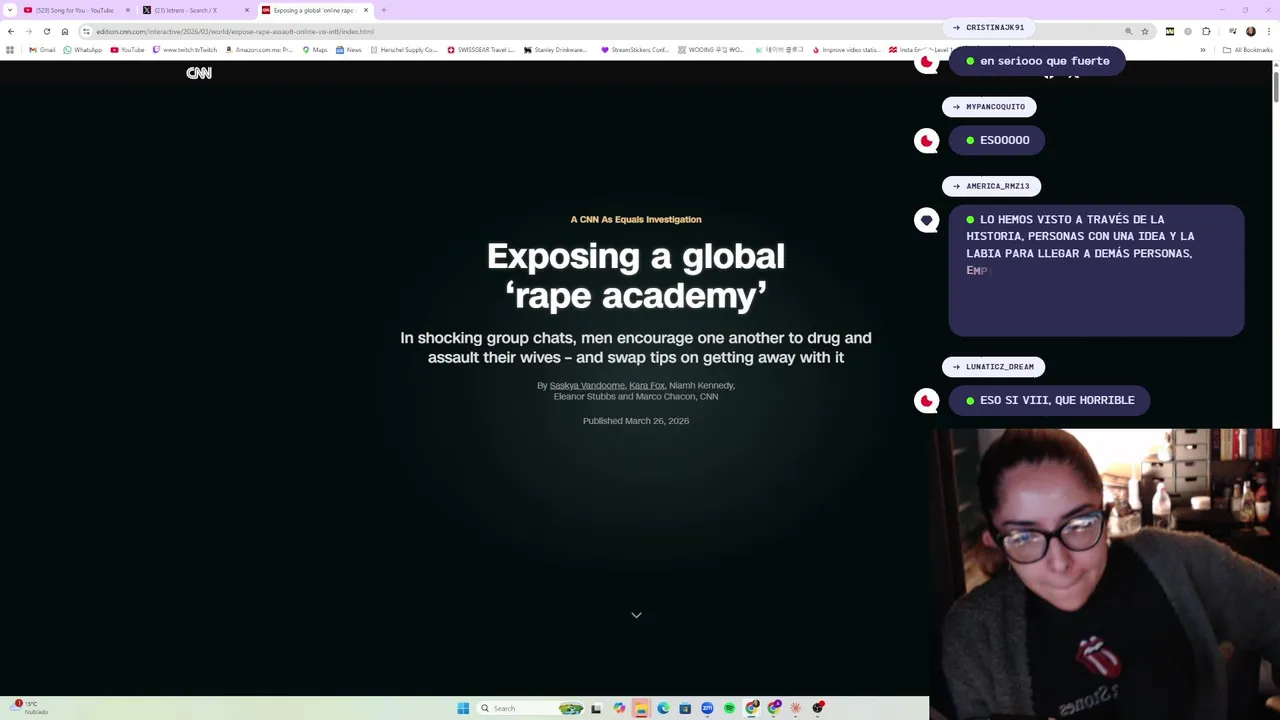Reload the page with the refresh icon
The height and width of the screenshot is (720, 1280).
[46, 31]
